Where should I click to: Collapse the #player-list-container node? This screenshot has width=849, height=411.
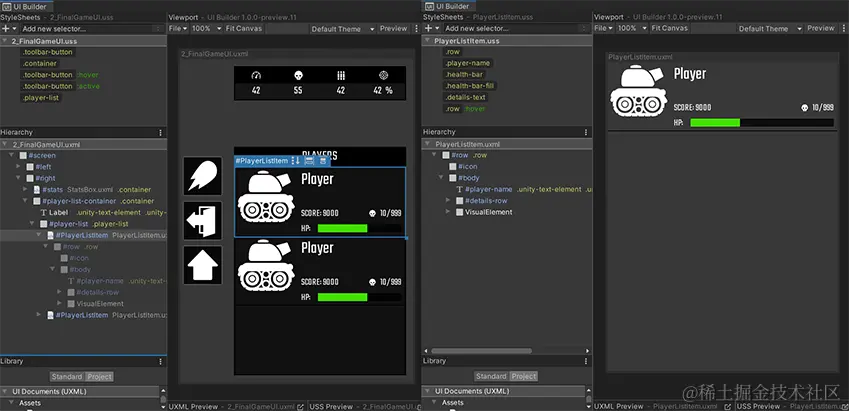25,201
